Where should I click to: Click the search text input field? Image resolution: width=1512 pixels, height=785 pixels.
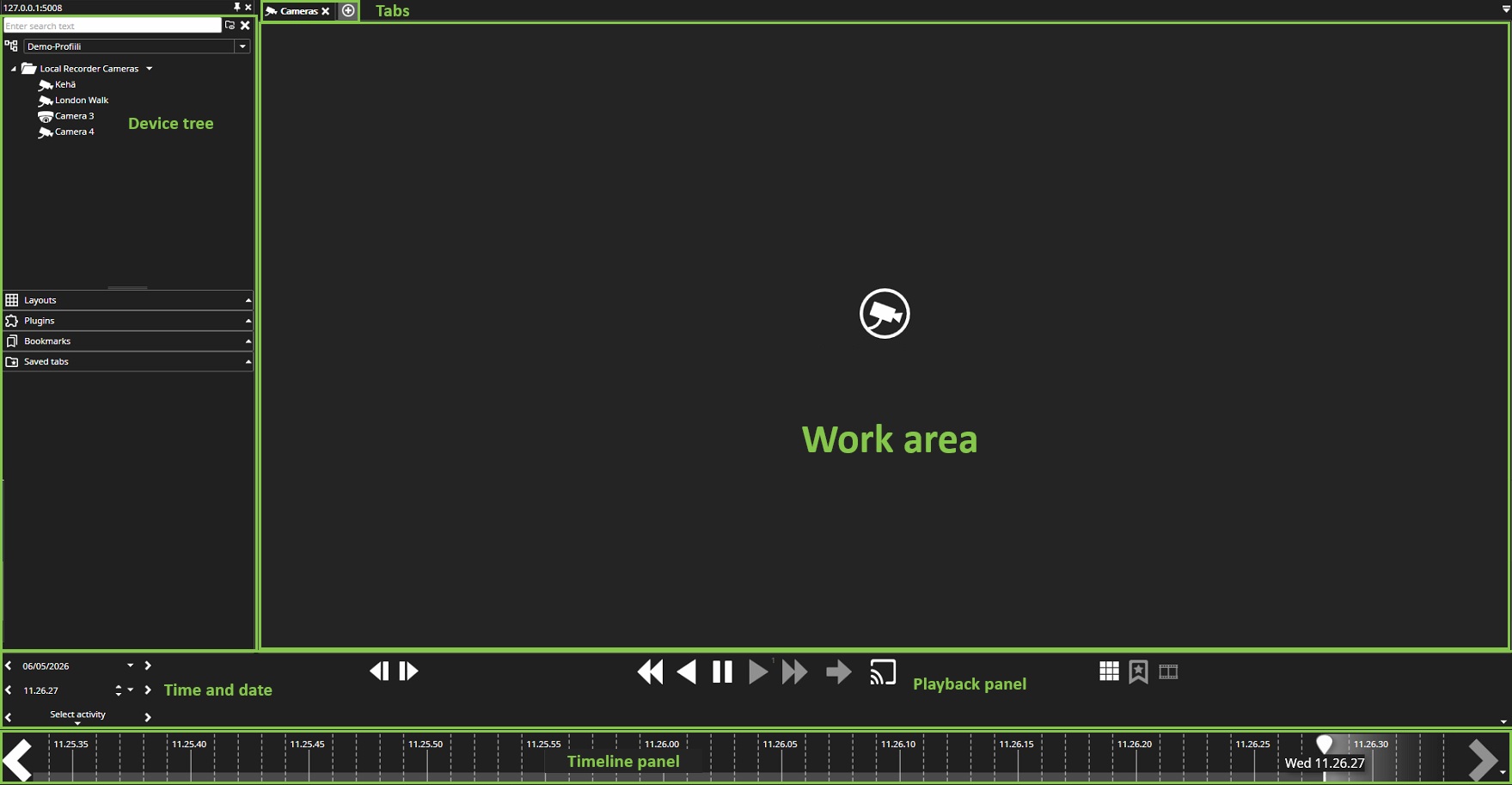(x=112, y=26)
